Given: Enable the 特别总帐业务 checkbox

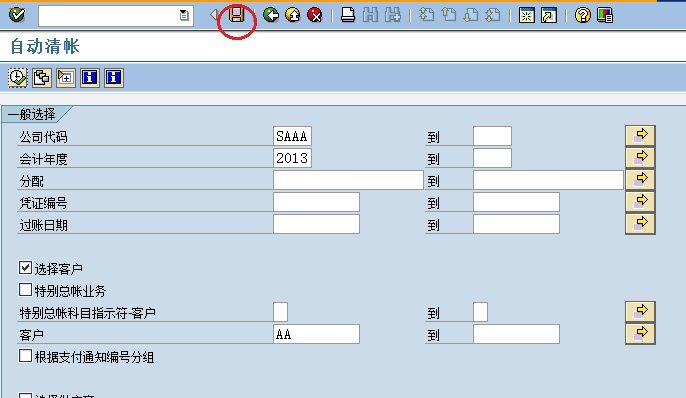Looking at the screenshot, I should [x=25, y=290].
